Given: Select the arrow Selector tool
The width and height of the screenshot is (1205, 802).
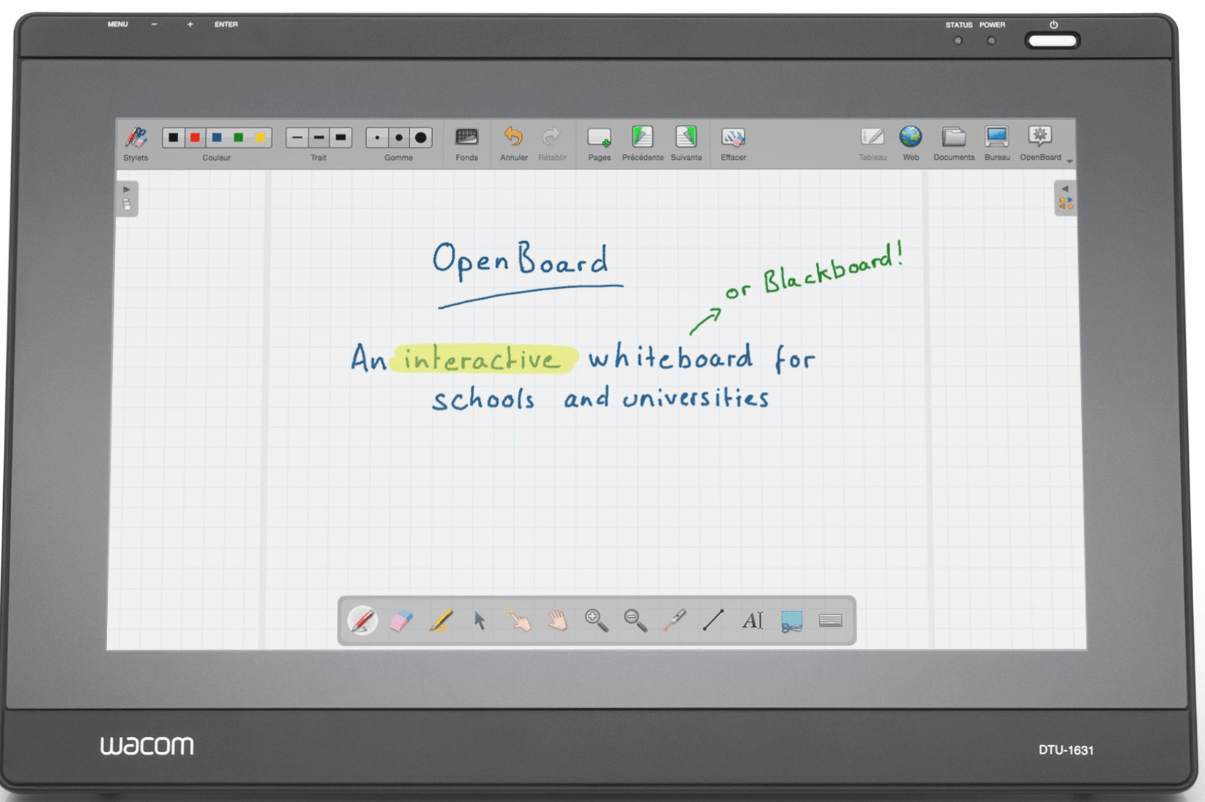Looking at the screenshot, I should point(480,621).
